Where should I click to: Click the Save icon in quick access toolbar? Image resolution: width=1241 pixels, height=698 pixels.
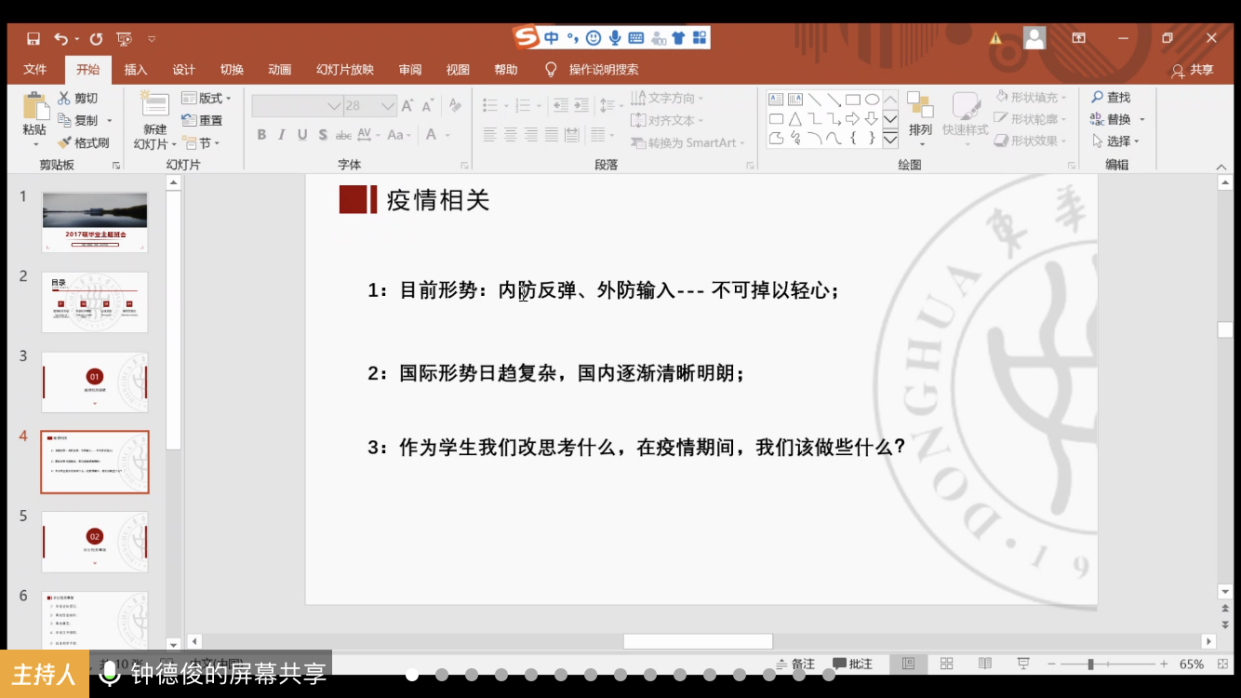coord(33,39)
